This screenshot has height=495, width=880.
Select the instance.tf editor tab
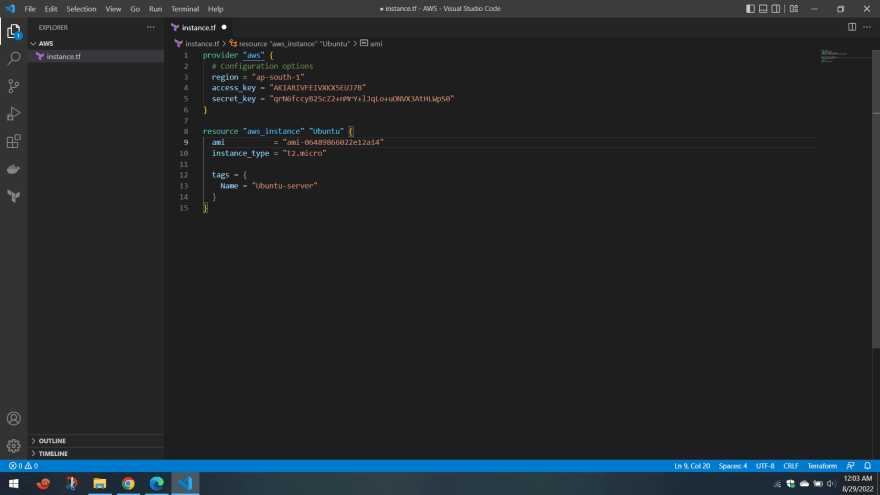(x=198, y=28)
